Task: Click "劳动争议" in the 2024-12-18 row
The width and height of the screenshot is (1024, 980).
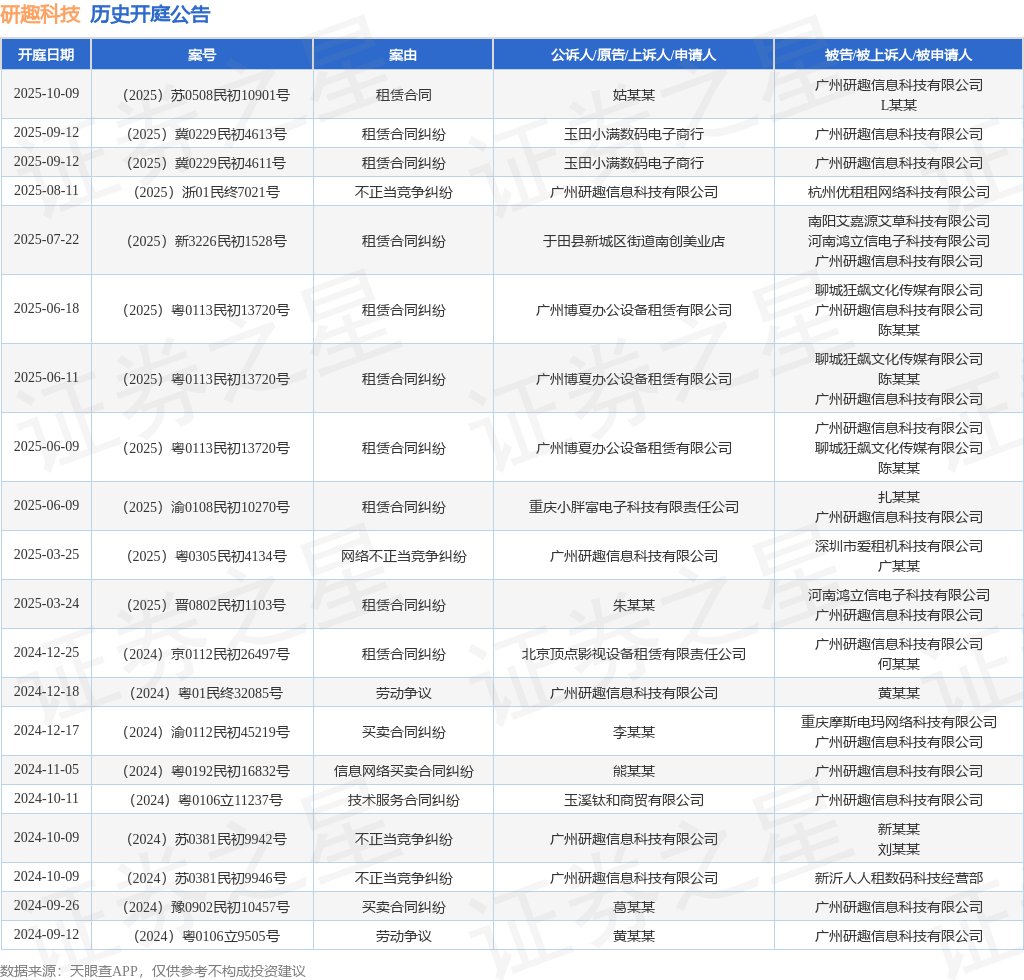Action: click(404, 693)
